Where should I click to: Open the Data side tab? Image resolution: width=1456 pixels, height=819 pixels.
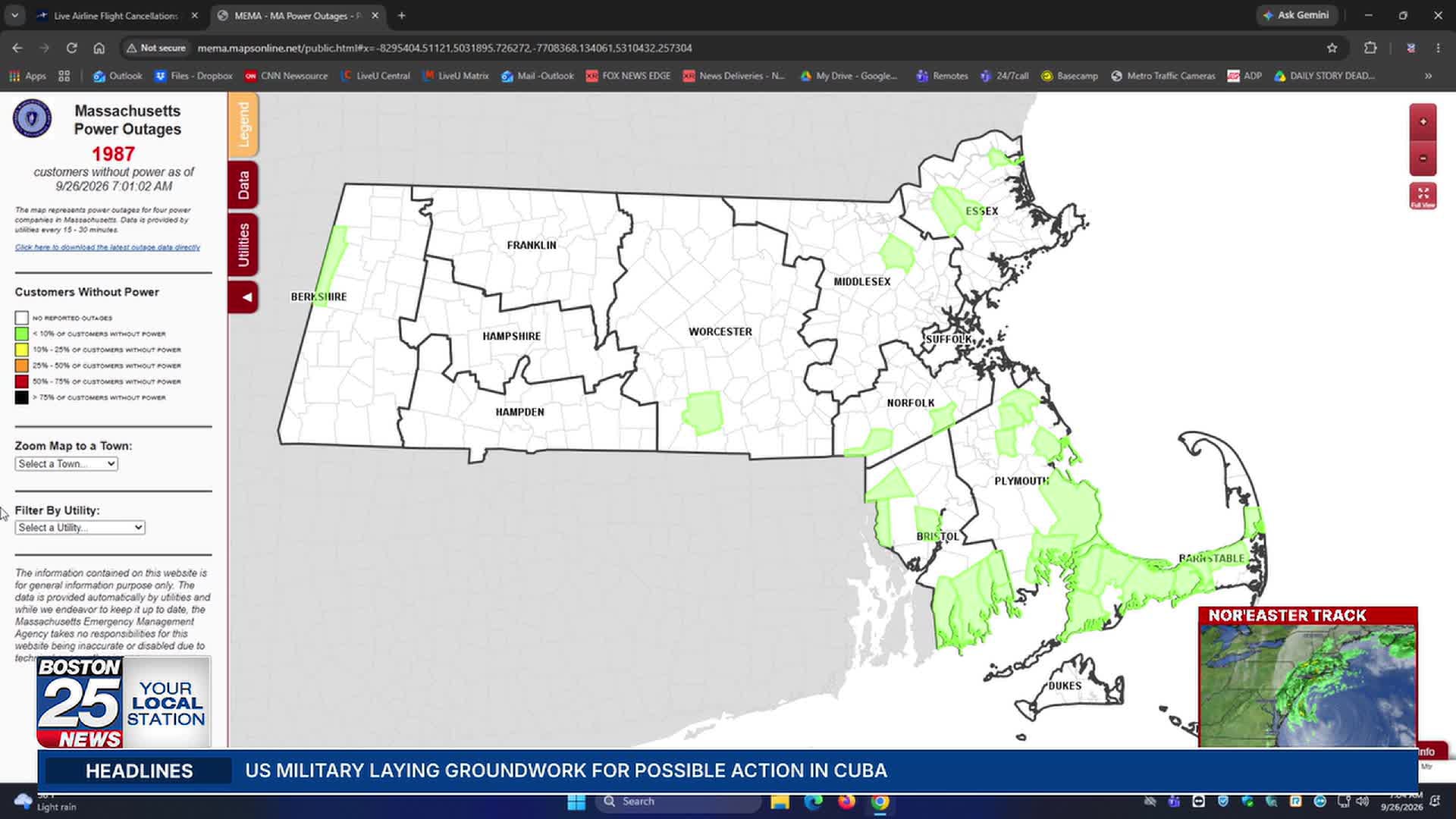coord(243,184)
